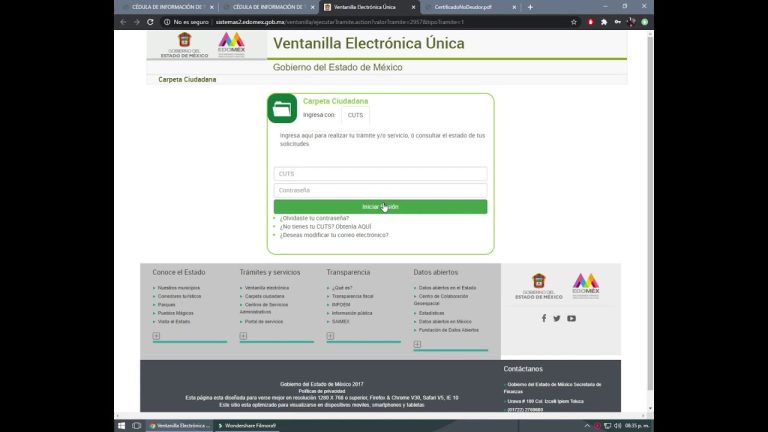Open Wondershare Filmora9 in taskbar
Viewport: 768px width, 432px height.
tap(247, 426)
